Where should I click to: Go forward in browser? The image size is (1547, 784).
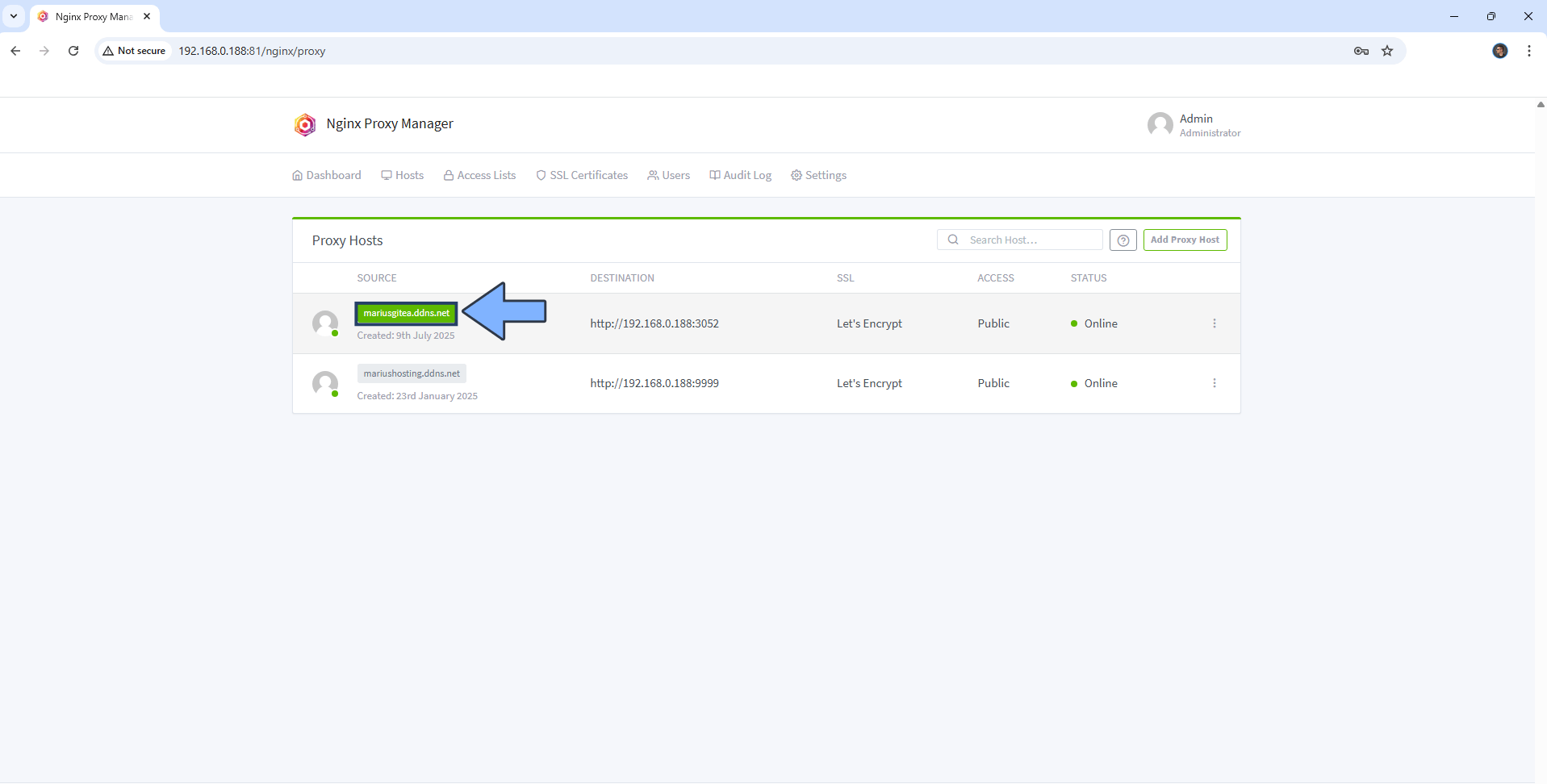tap(44, 51)
